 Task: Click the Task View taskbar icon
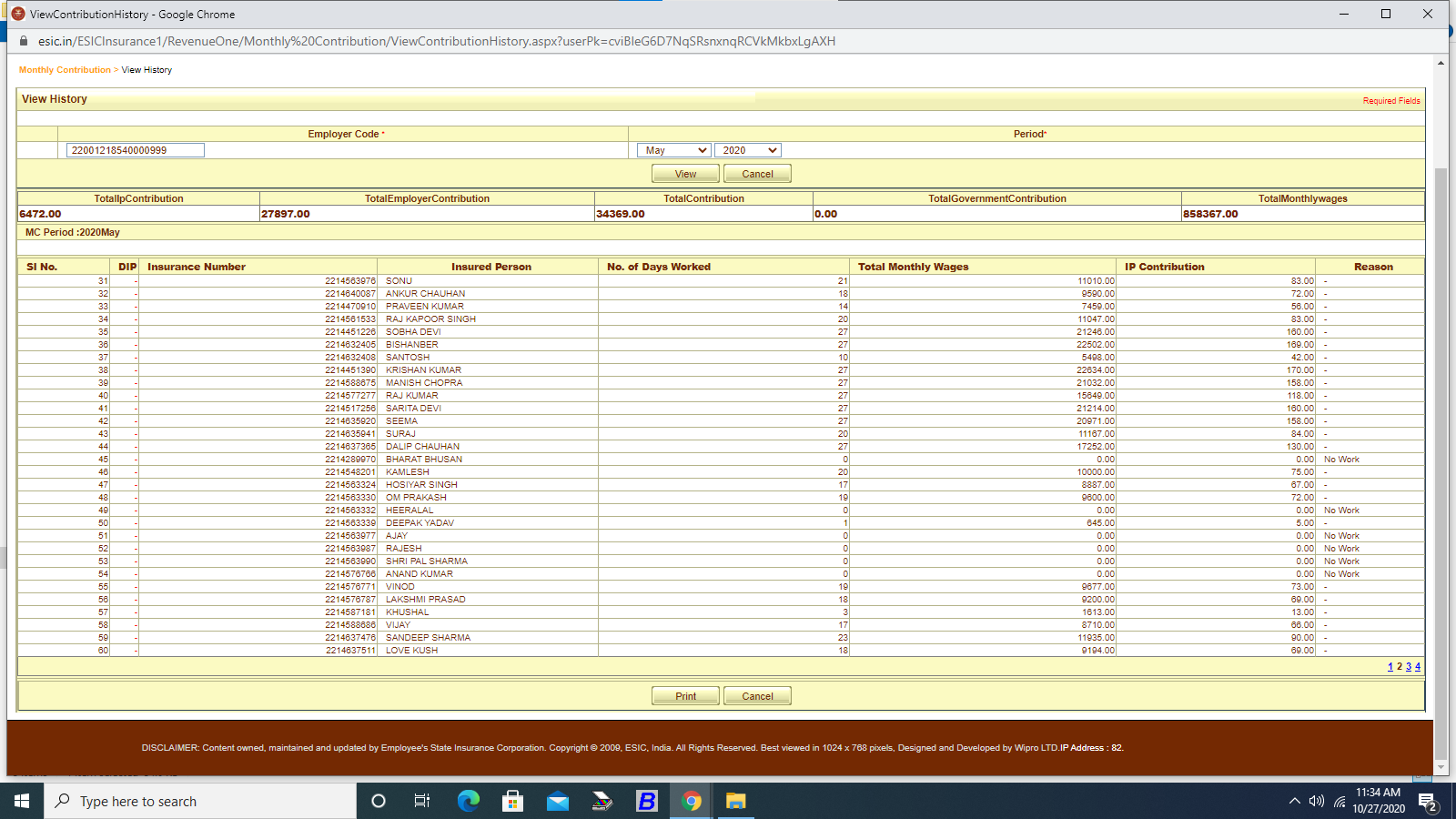tap(422, 801)
